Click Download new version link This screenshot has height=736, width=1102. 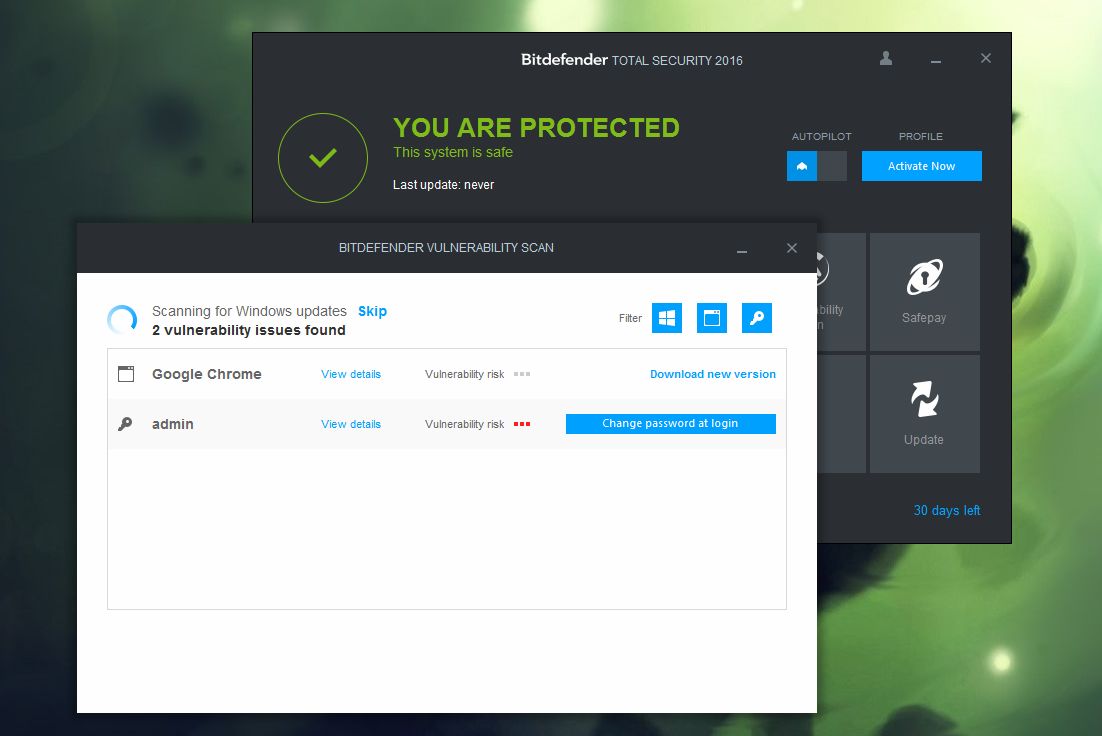pos(713,374)
